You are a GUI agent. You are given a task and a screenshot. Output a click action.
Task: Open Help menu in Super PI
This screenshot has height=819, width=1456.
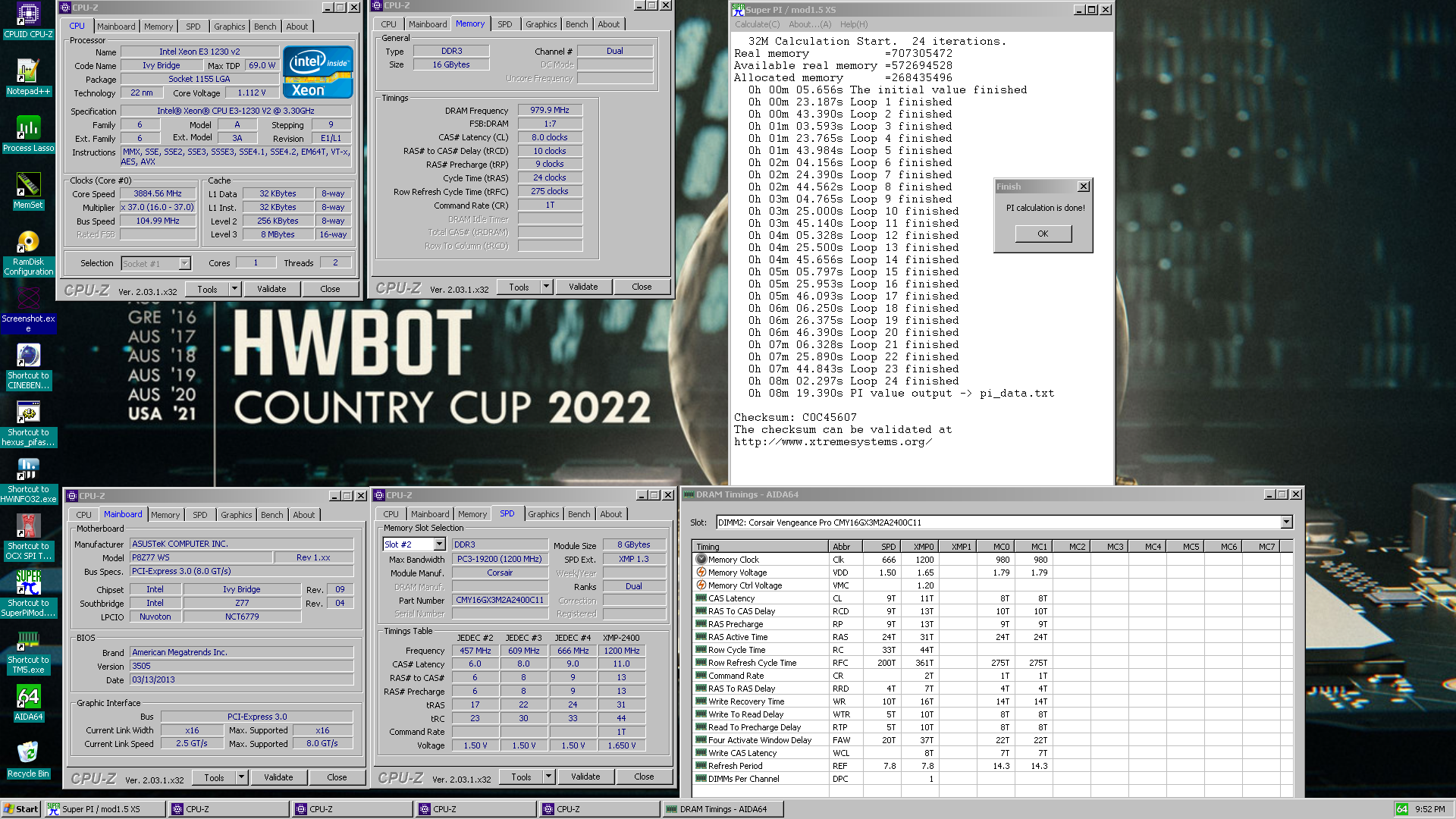[x=854, y=24]
